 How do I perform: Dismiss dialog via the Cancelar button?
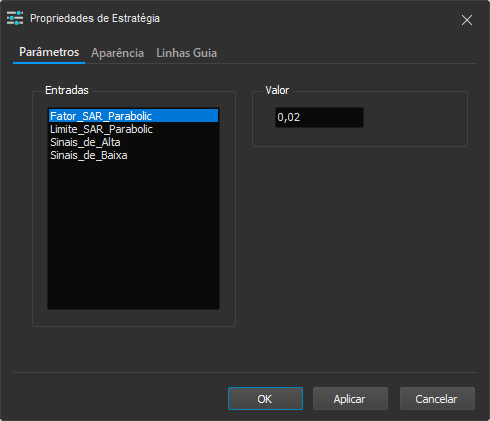pyautogui.click(x=437, y=399)
